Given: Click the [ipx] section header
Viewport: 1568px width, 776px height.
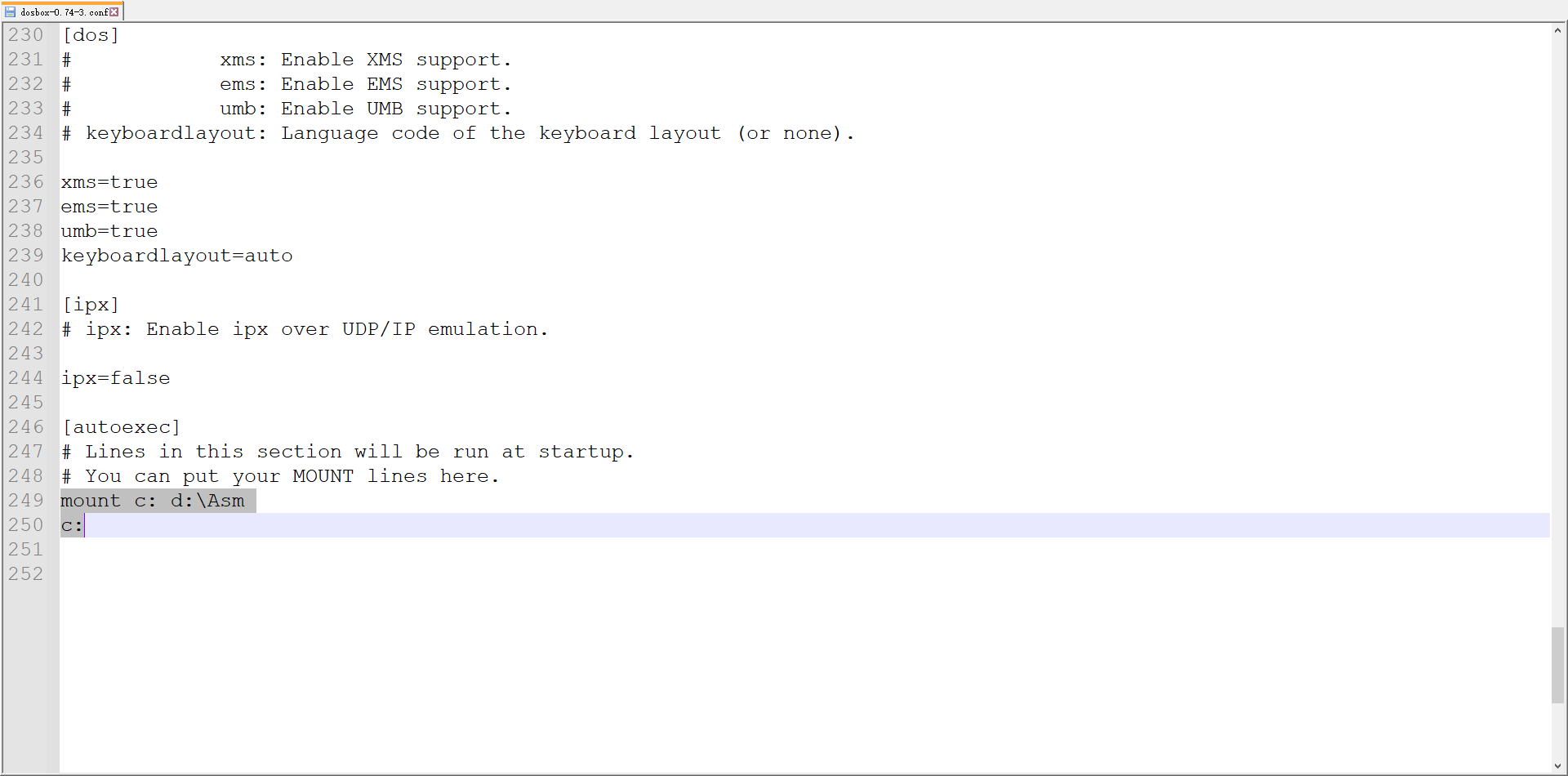Looking at the screenshot, I should tap(91, 305).
